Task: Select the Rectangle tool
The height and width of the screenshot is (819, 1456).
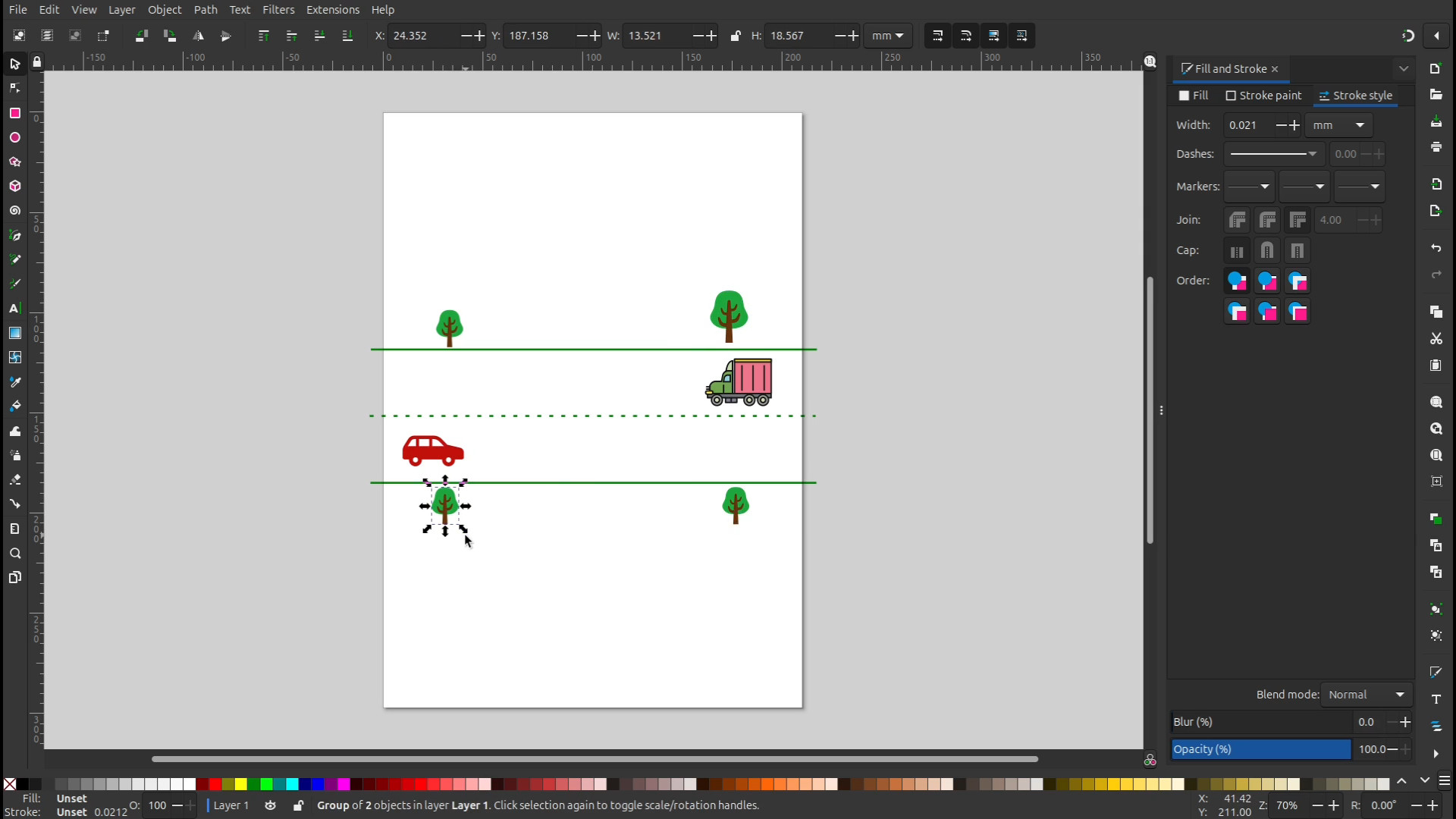Action: pyautogui.click(x=14, y=113)
